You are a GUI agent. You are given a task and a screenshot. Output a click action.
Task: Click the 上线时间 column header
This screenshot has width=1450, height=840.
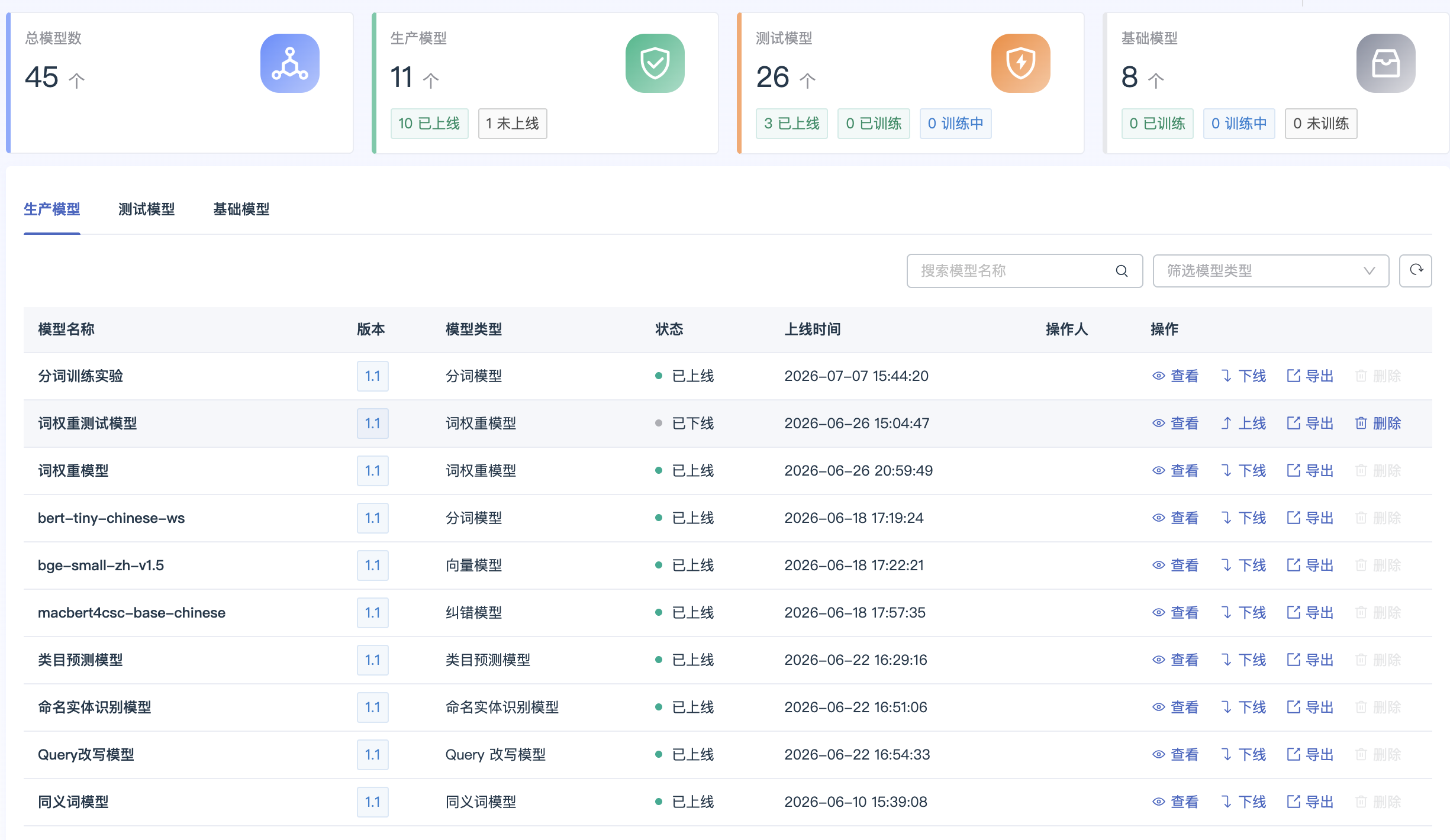(813, 329)
